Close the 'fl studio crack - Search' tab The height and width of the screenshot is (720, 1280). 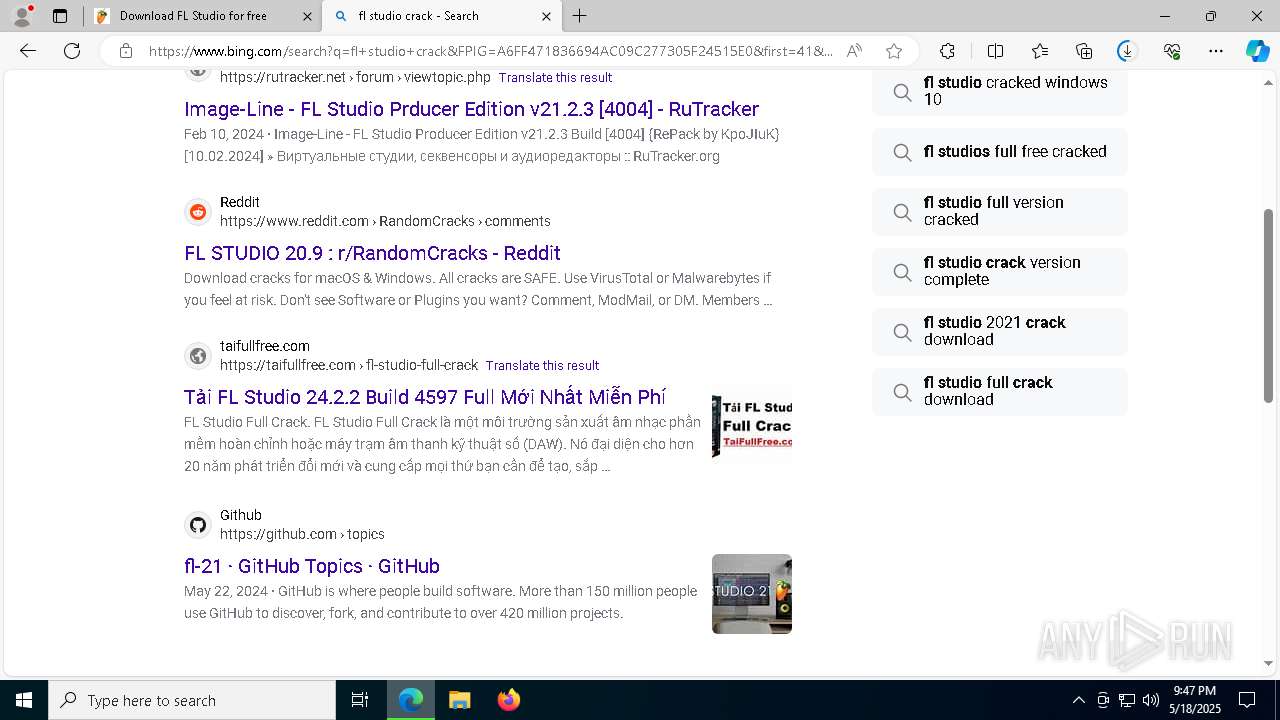(546, 16)
